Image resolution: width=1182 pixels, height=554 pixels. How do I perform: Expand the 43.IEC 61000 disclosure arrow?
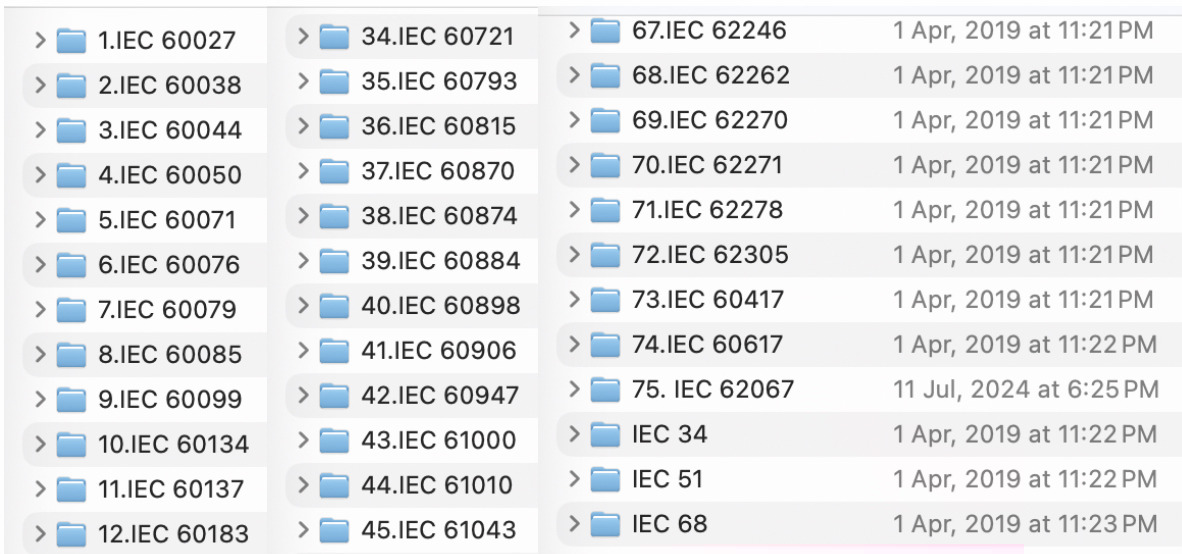[303, 440]
